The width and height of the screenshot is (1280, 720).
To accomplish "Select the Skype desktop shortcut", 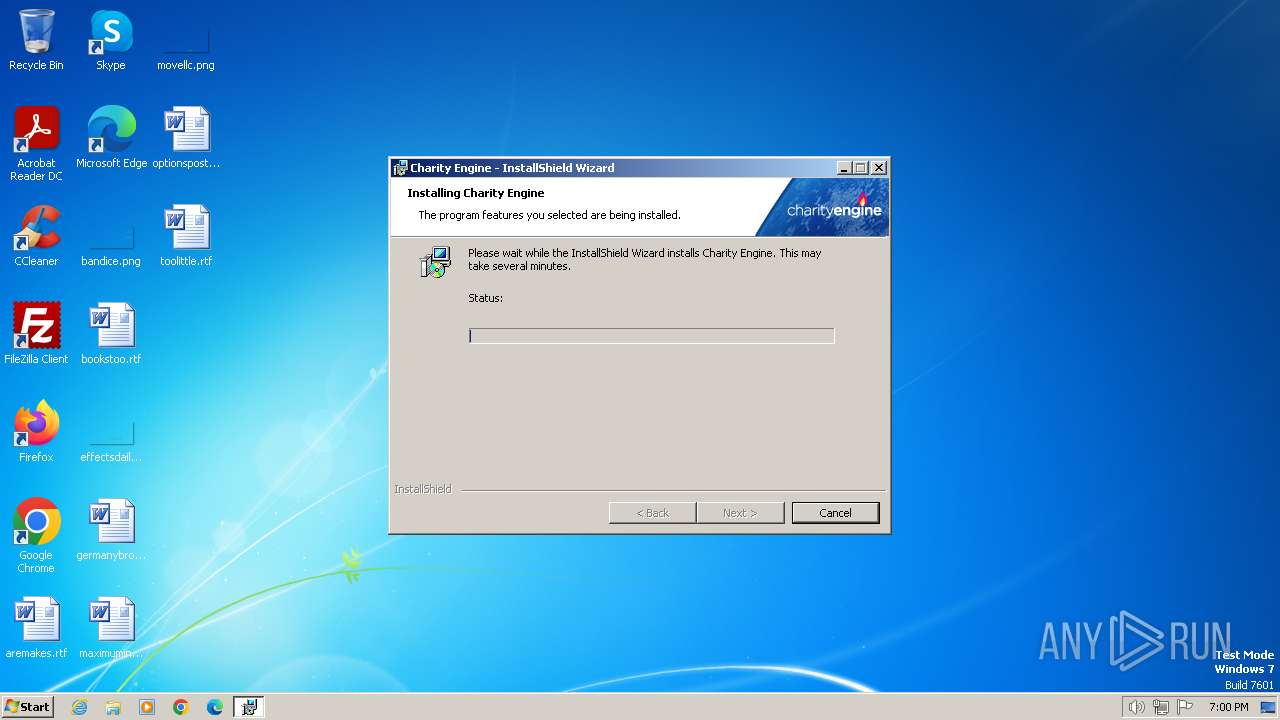I will [110, 40].
